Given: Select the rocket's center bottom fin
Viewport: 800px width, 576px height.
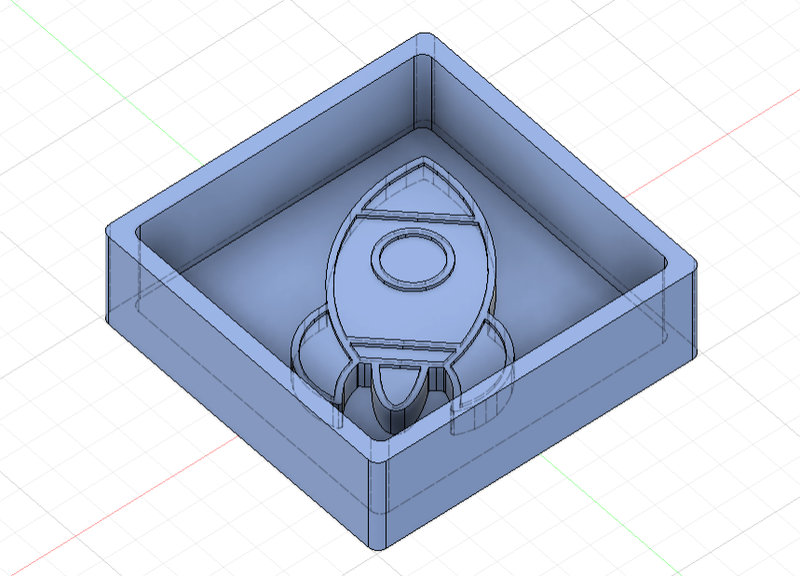Looking at the screenshot, I should pyautogui.click(x=398, y=385).
